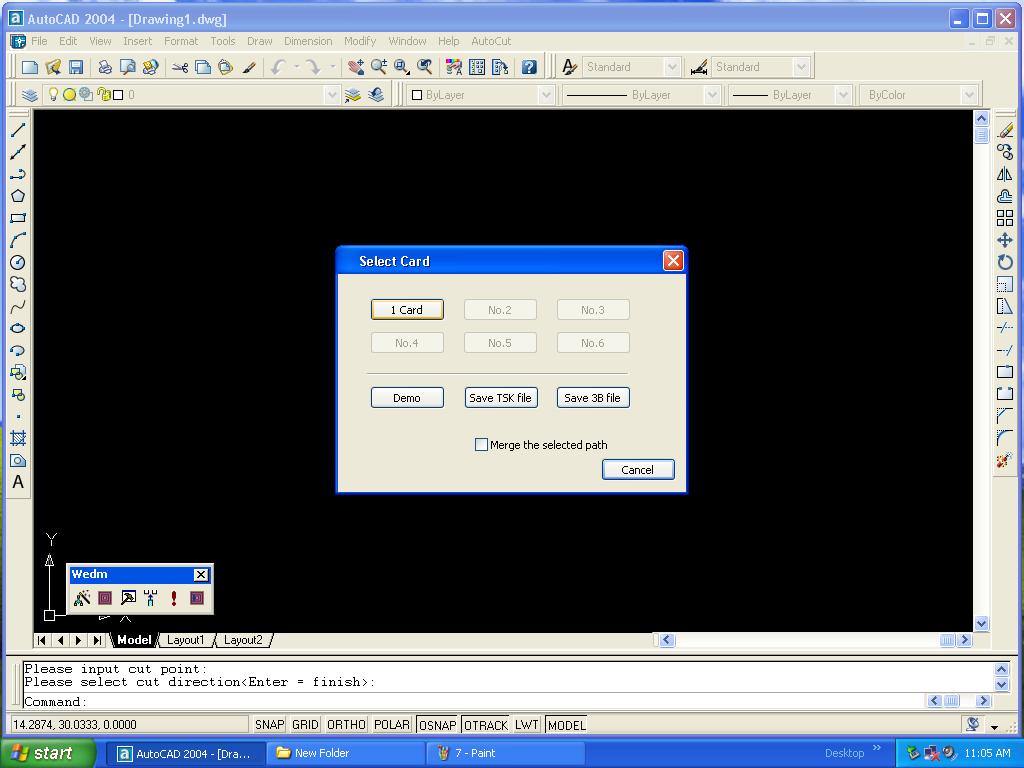The height and width of the screenshot is (768, 1024).
Task: Switch to New Folder in taskbar
Action: (x=346, y=753)
